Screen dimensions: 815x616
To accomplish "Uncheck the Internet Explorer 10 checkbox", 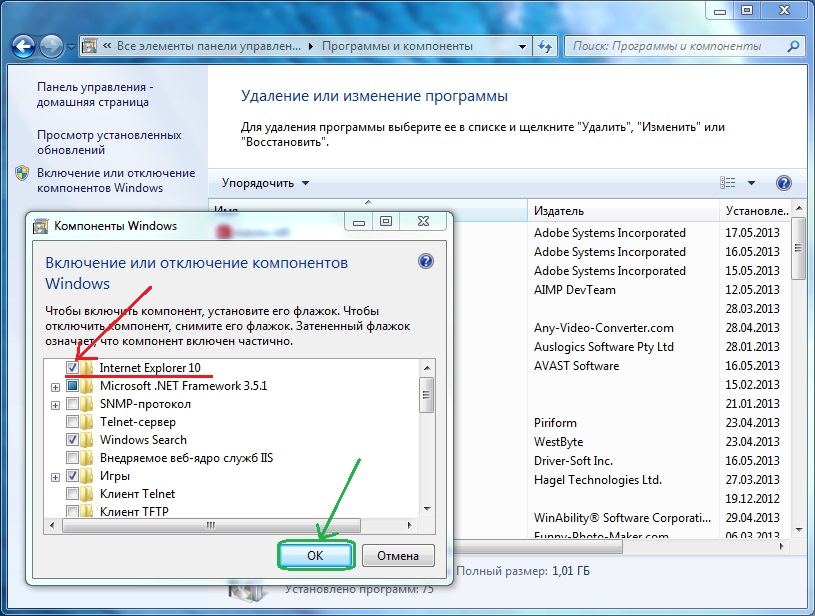I will click(x=72, y=368).
